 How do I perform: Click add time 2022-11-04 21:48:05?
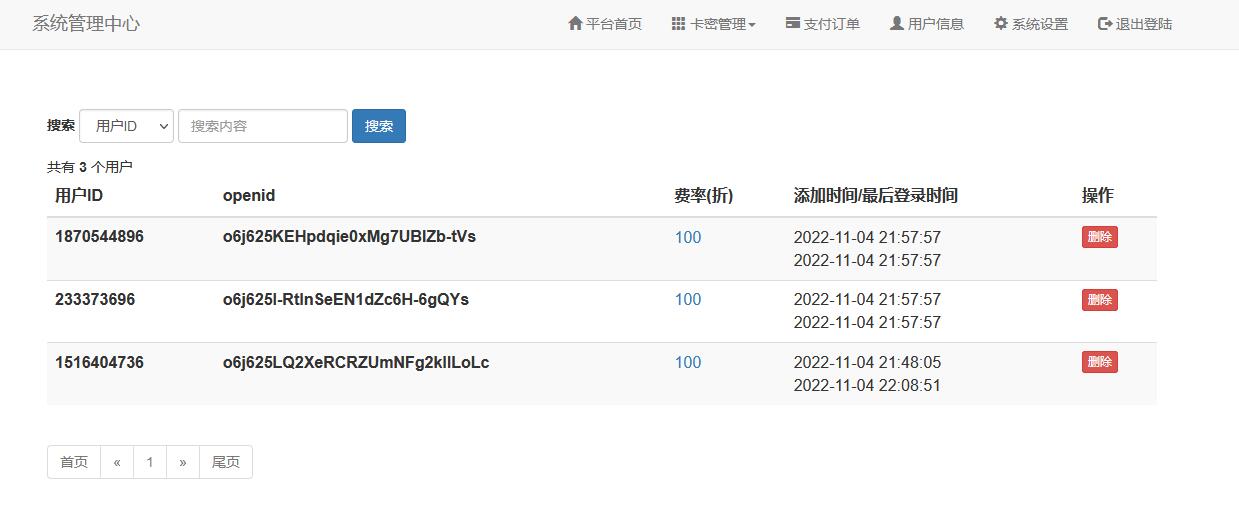[x=867, y=362]
